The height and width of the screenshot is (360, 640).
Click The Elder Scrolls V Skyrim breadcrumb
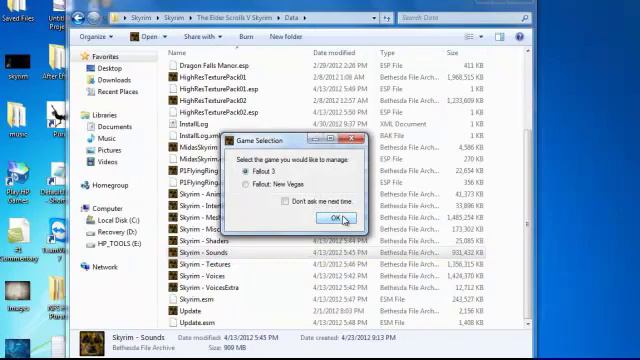coord(234,18)
